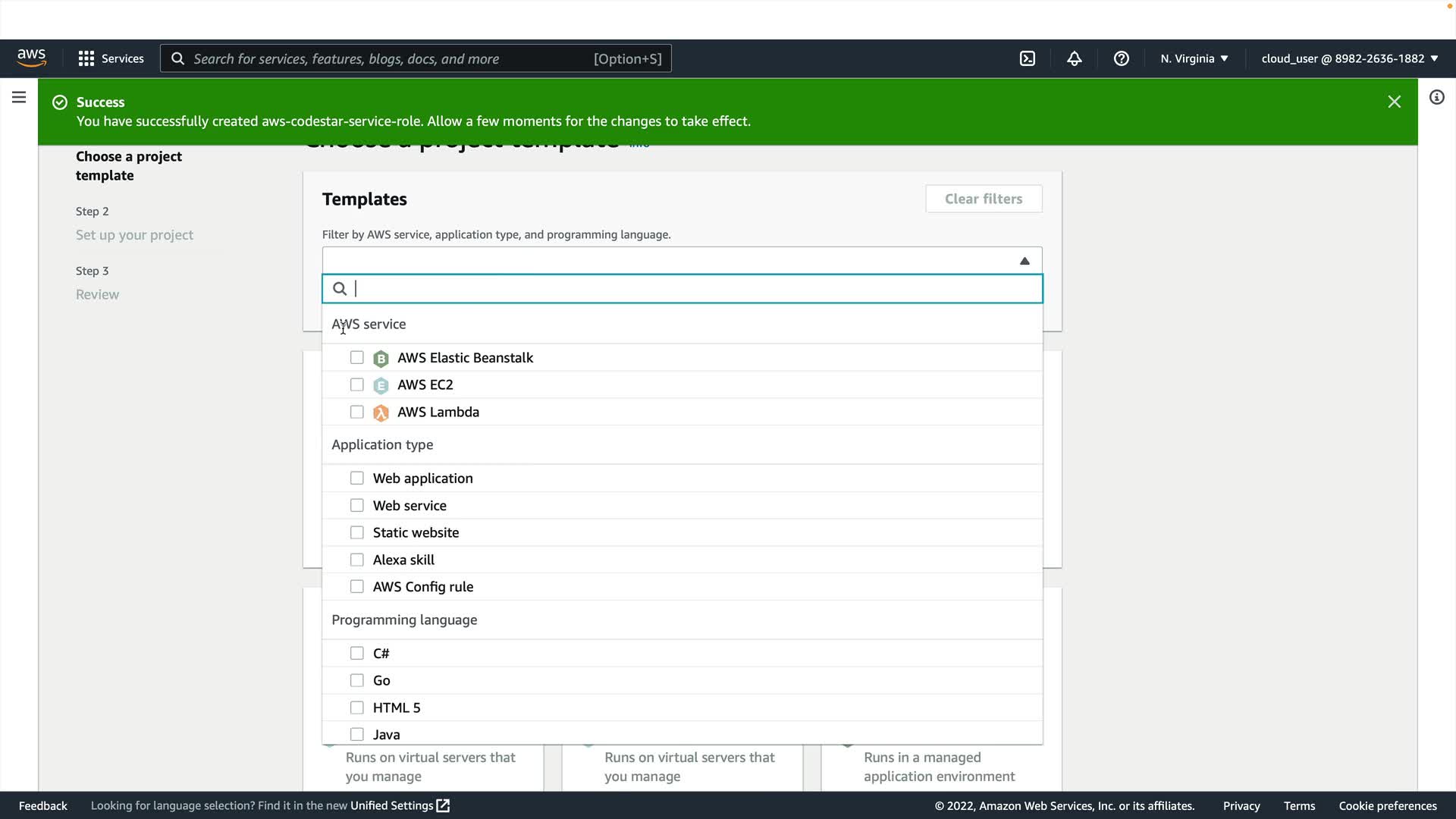This screenshot has height=819, width=1456.
Task: Click the Feedback link in footer
Action: (x=43, y=805)
